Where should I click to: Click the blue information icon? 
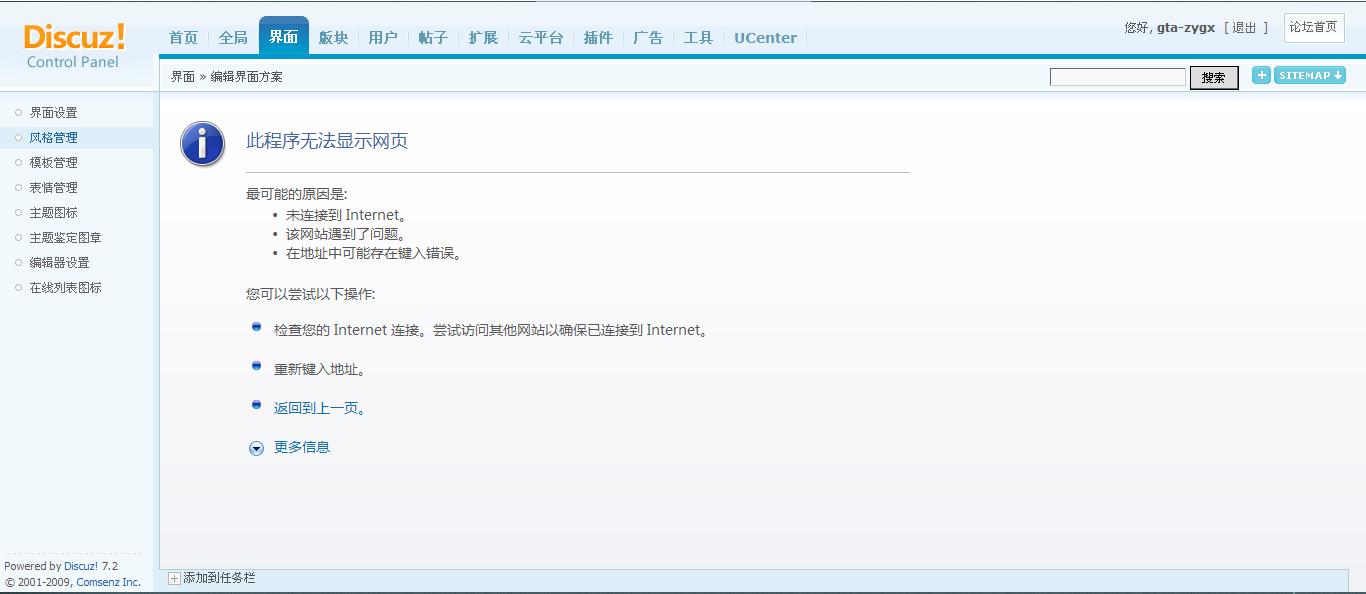click(x=202, y=144)
